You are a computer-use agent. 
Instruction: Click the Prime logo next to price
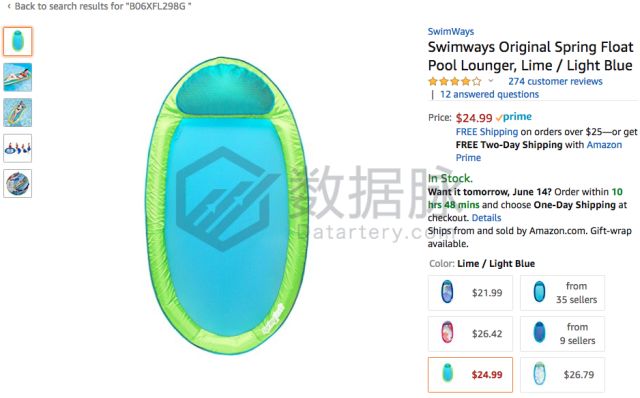pyautogui.click(x=514, y=117)
